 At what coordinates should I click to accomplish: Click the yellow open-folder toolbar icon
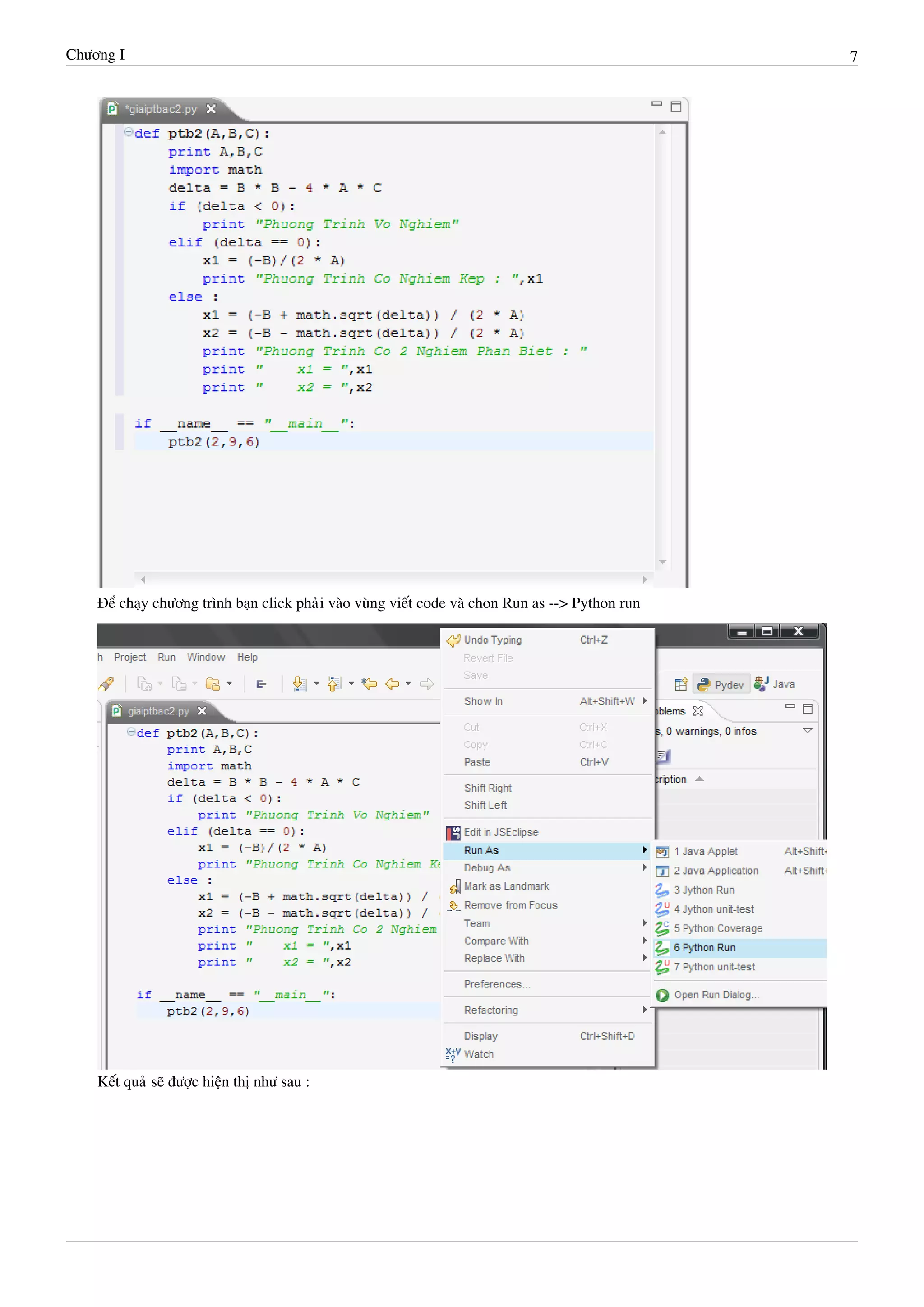(x=213, y=684)
